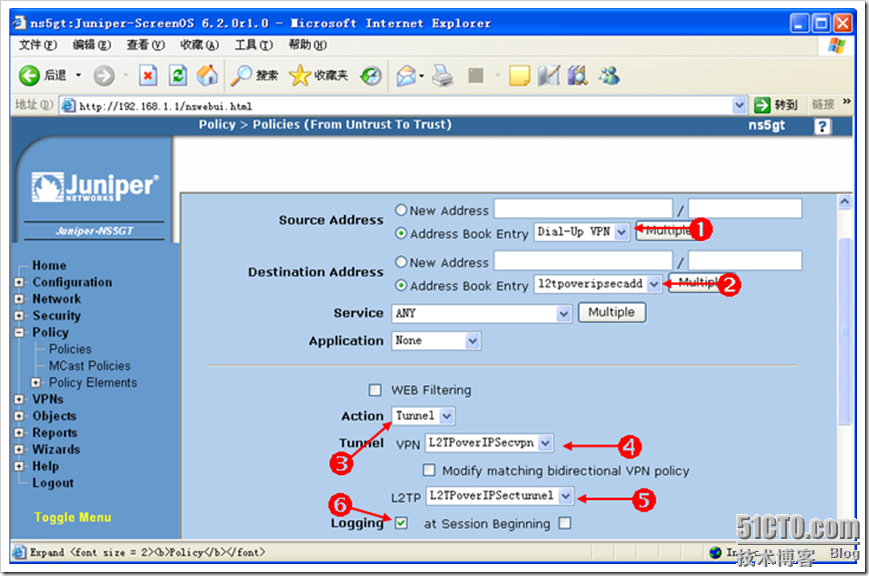Screen dimensions: 869x576
Task: Select Source Address Book Entry radio button
Action: pos(401,233)
